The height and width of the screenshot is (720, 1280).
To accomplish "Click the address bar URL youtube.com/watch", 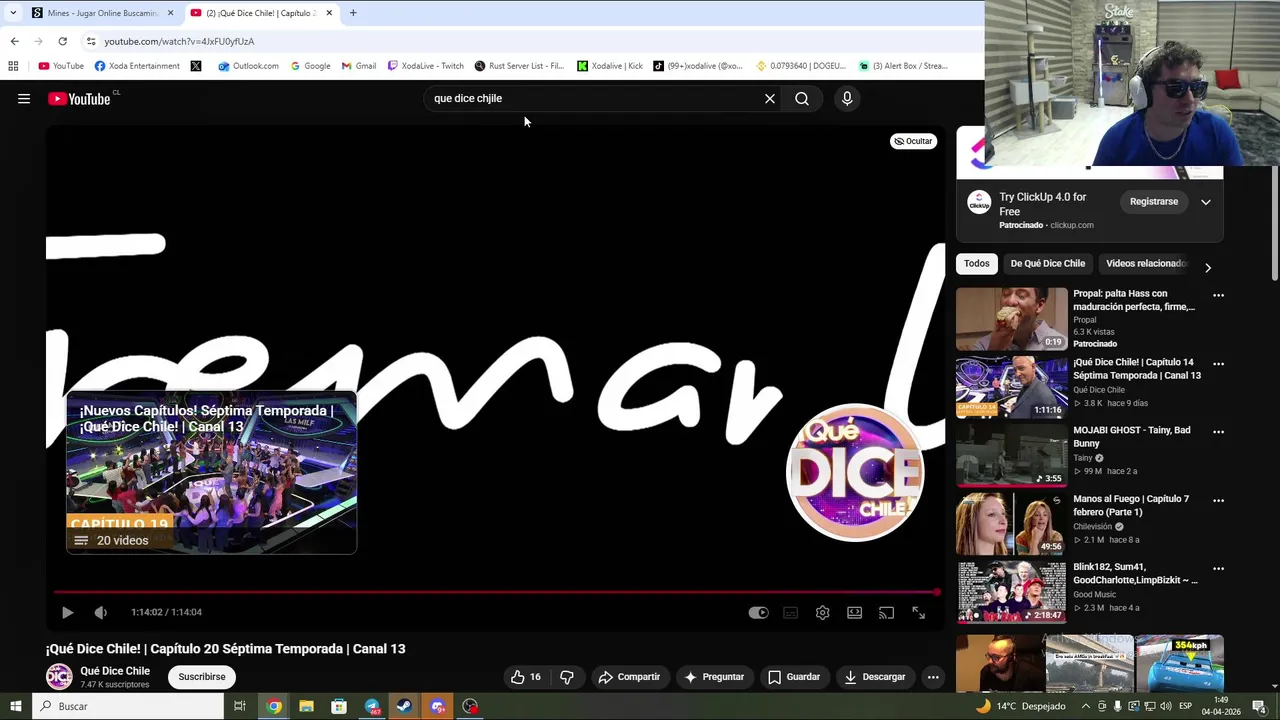I will tap(179, 41).
